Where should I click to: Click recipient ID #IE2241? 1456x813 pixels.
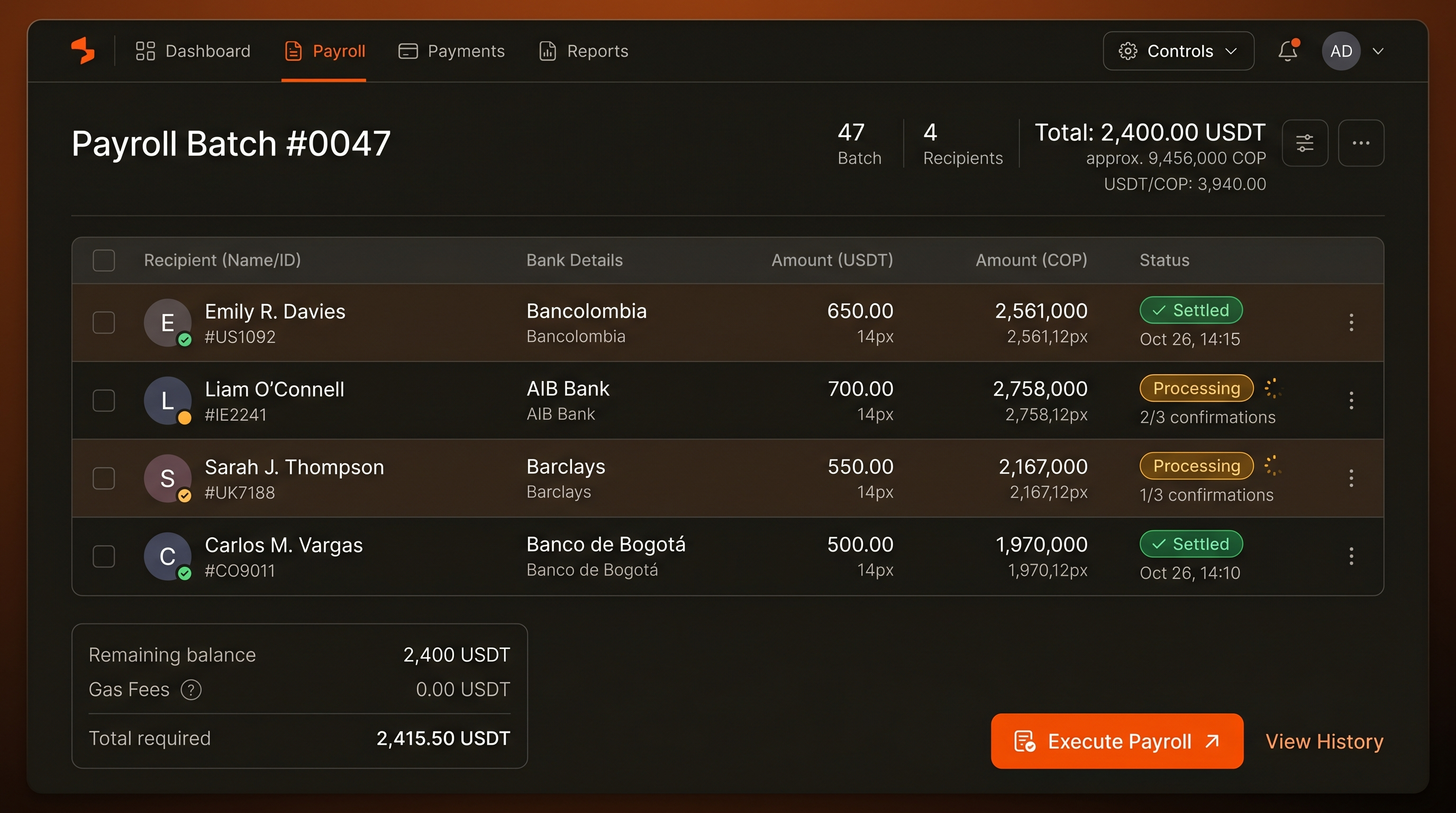point(235,415)
